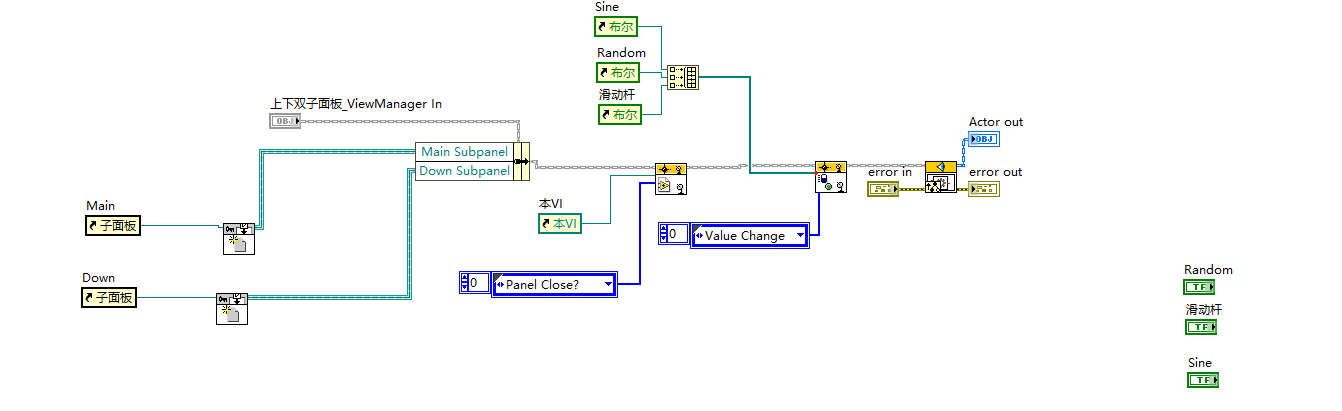The height and width of the screenshot is (411, 1342).
Task: Click the Sine TF boolean terminal
Action: point(1203,380)
